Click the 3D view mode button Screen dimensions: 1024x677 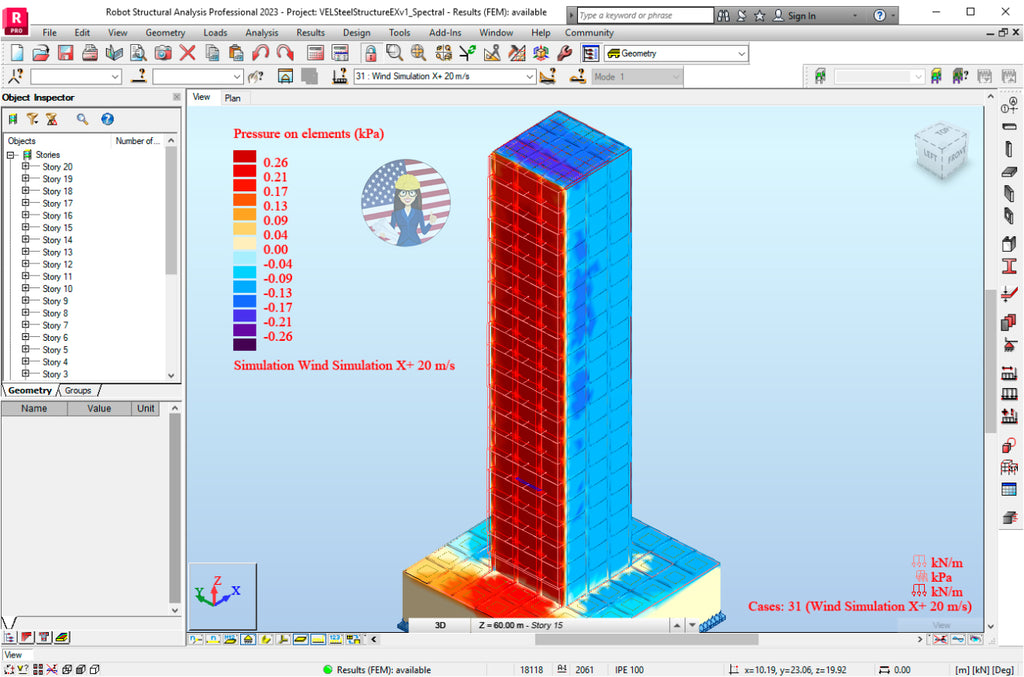(440, 625)
